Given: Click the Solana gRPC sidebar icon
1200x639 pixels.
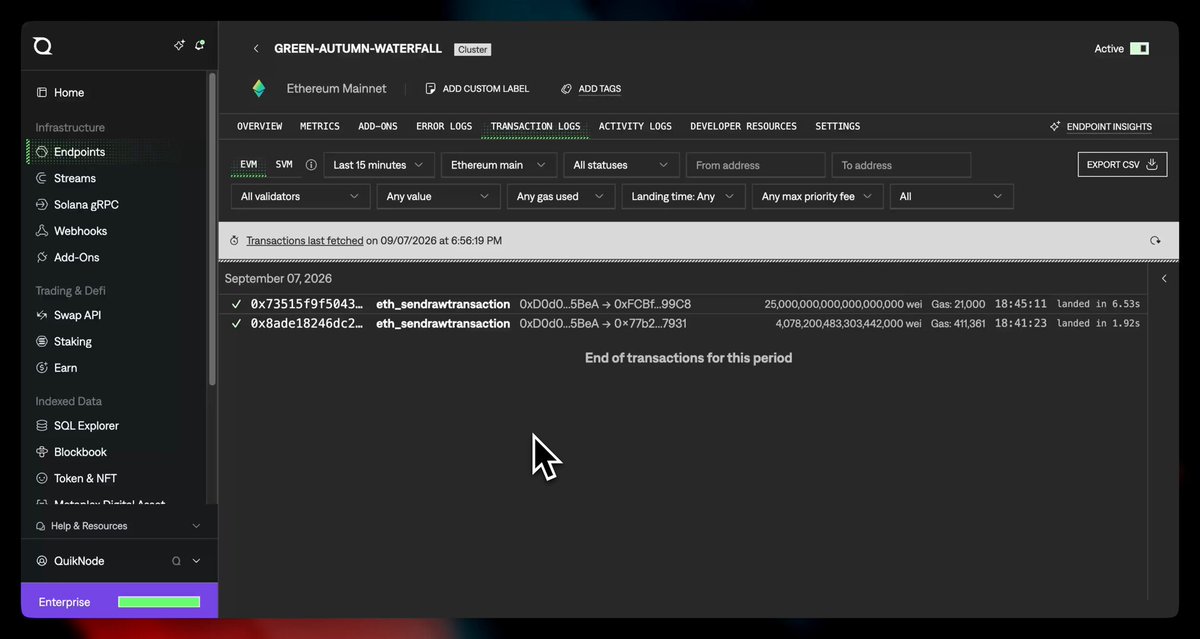Looking at the screenshot, I should tap(42, 205).
